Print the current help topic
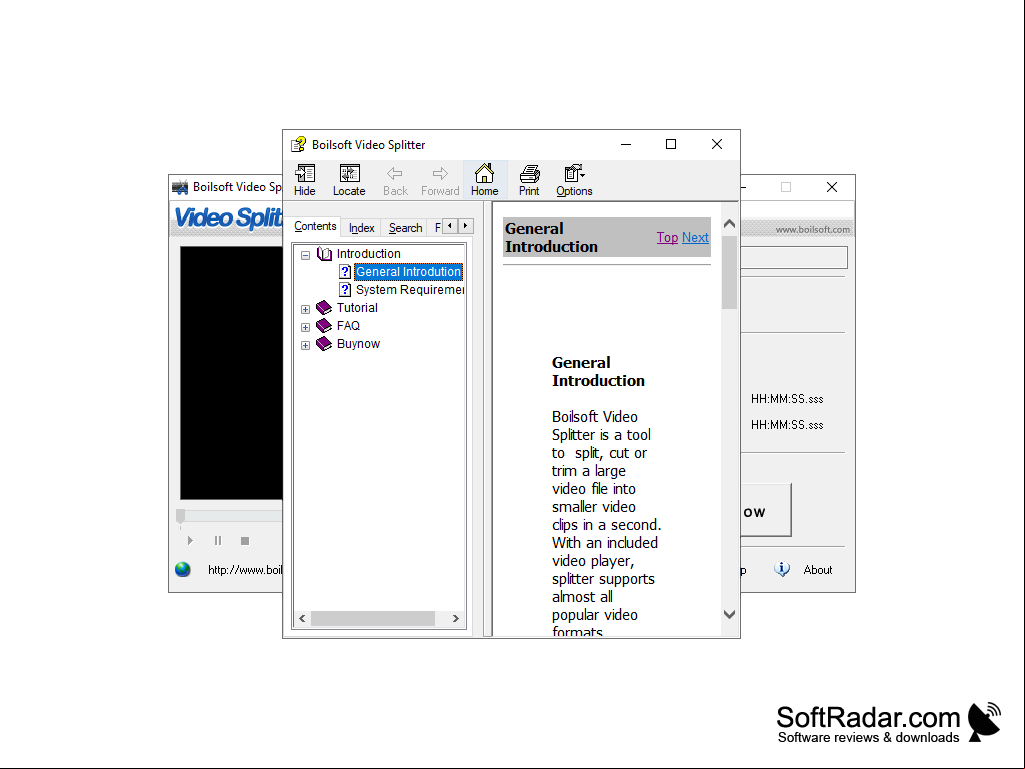 pyautogui.click(x=529, y=180)
